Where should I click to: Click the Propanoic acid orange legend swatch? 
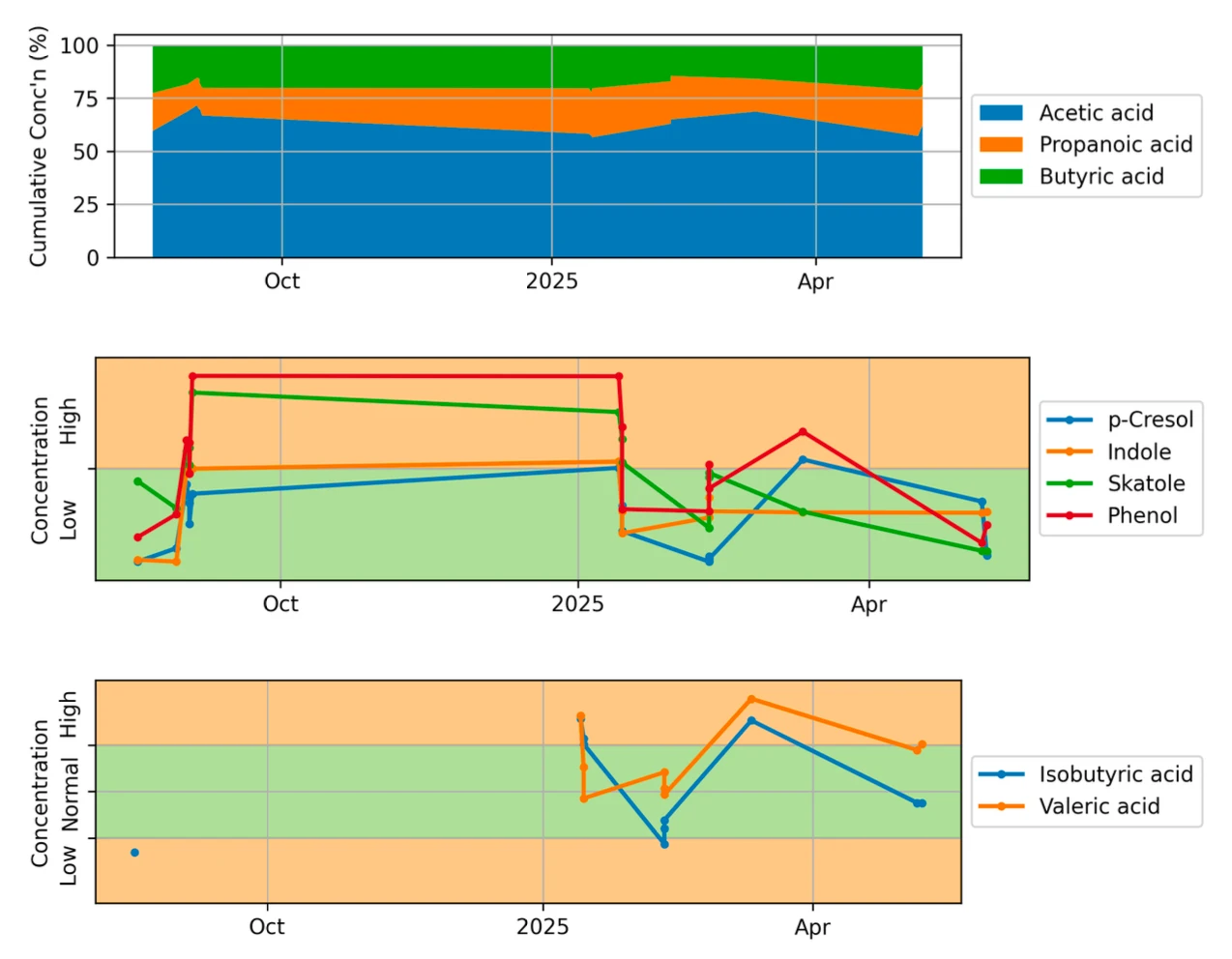coord(1000,145)
